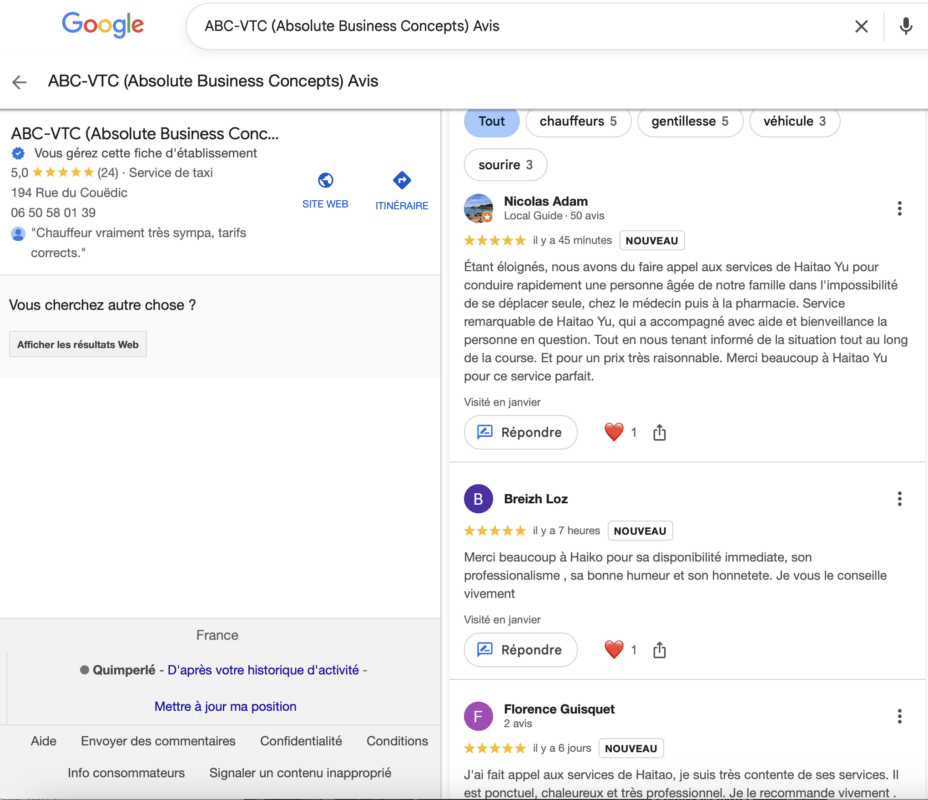Screen dimensions: 928x800
Task: Toggle the heart on Breizh Loz's review
Action: pyautogui.click(x=614, y=650)
